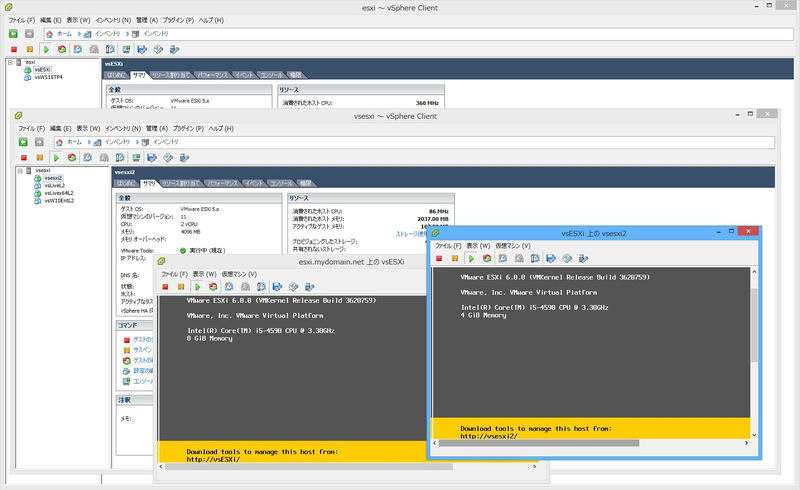Go back with green arrow in vsesxi vSphere Client

click(23, 142)
